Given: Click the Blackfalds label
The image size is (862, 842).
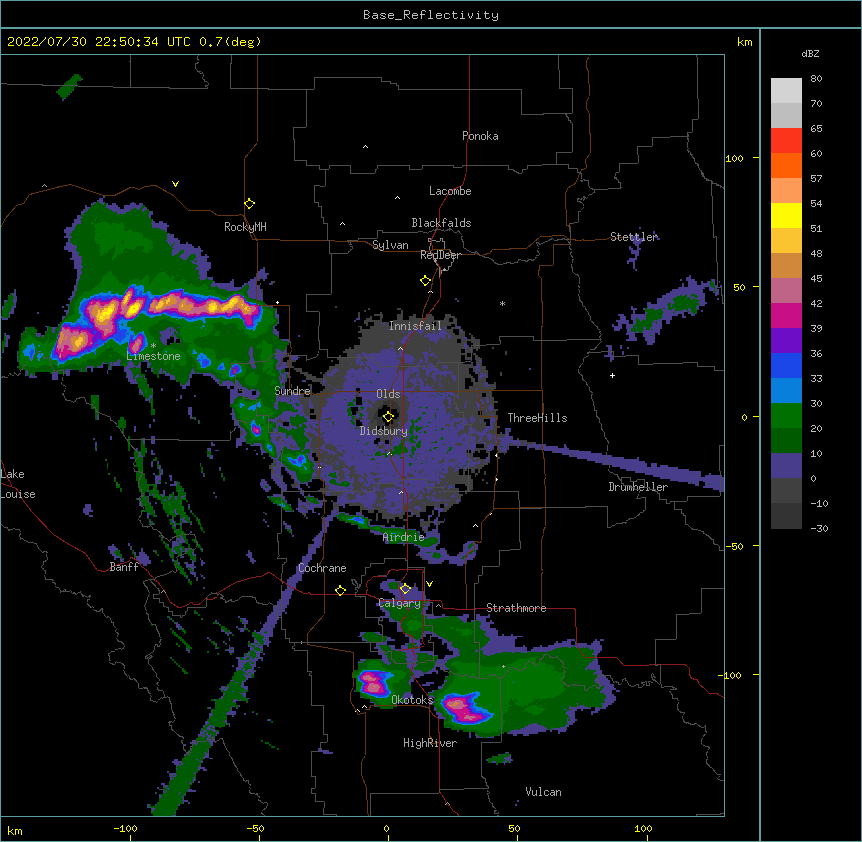Looking at the screenshot, I should [x=441, y=223].
